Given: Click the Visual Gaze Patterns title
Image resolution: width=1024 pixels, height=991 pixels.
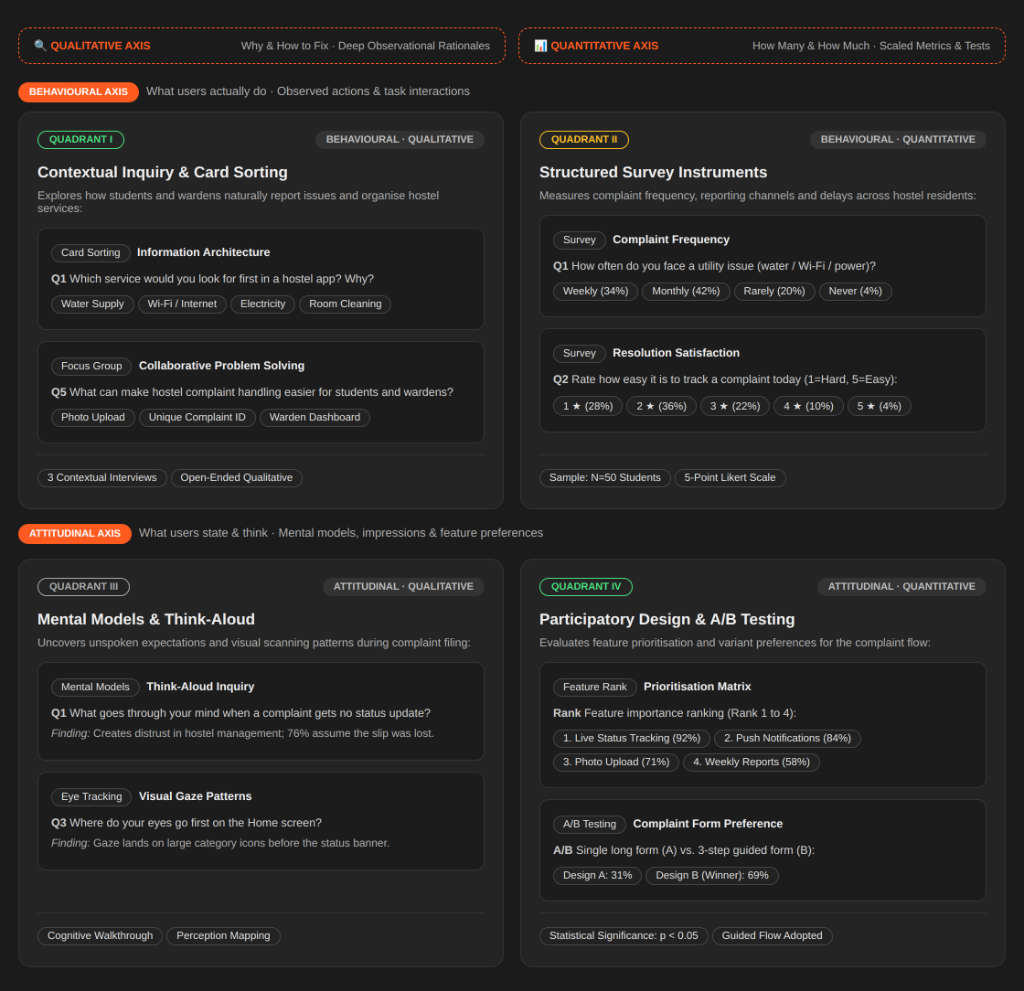Looking at the screenshot, I should [195, 797].
